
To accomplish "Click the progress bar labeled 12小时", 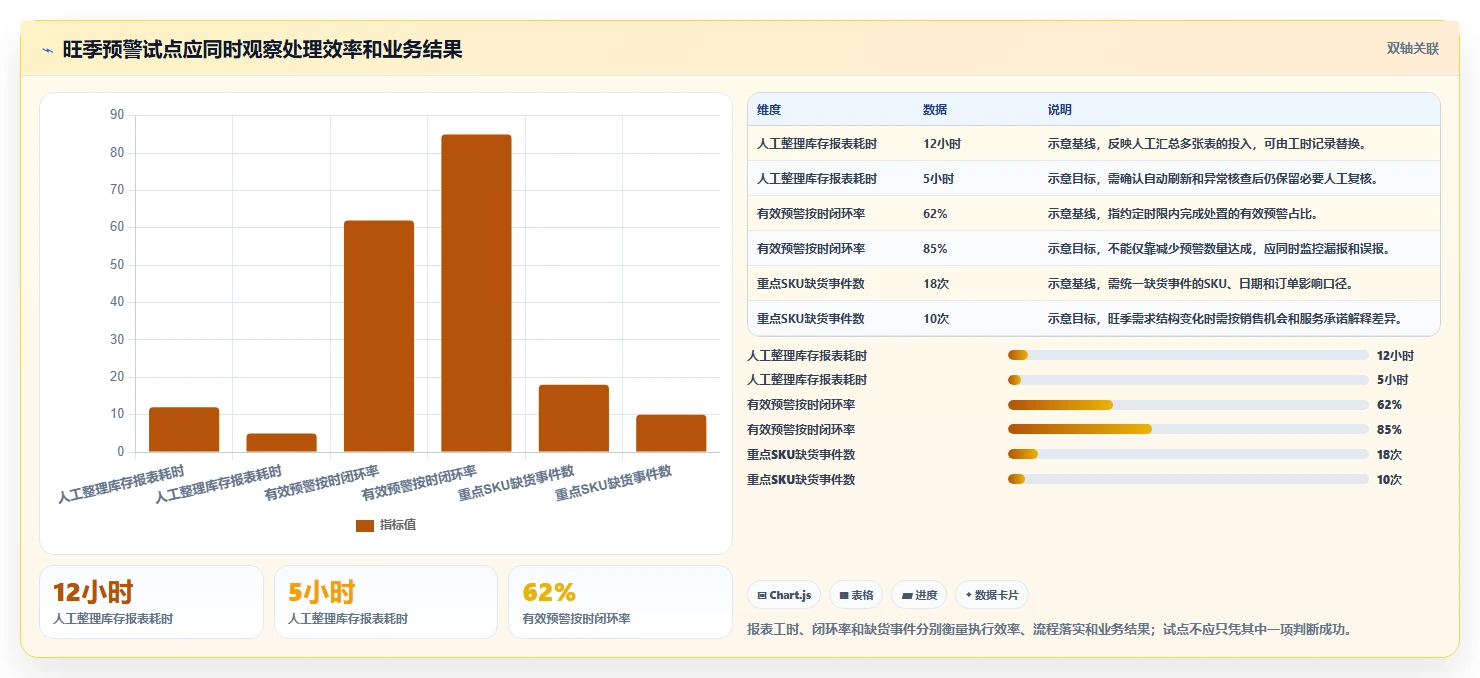I will 1188,355.
